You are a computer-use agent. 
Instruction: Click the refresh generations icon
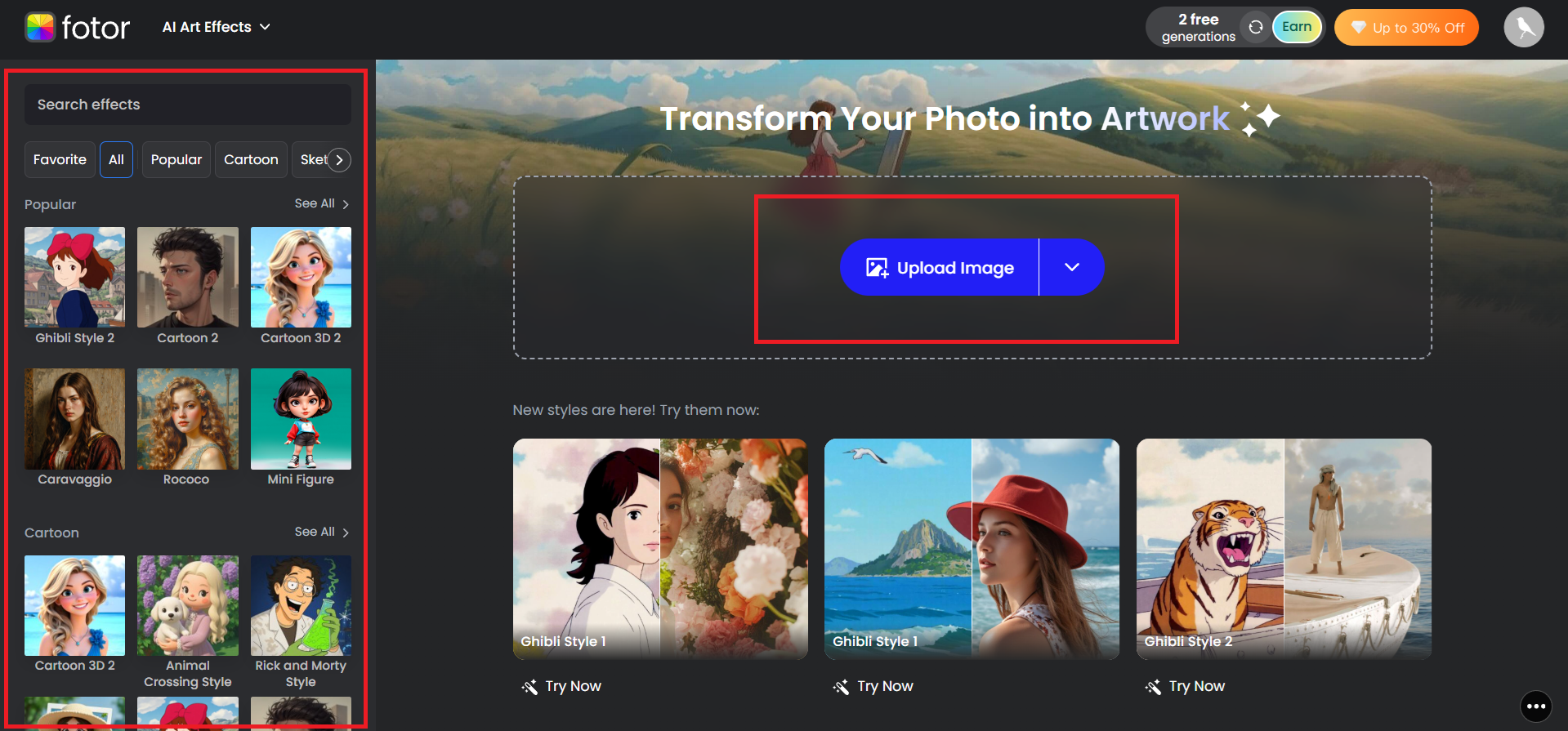pos(1256,27)
